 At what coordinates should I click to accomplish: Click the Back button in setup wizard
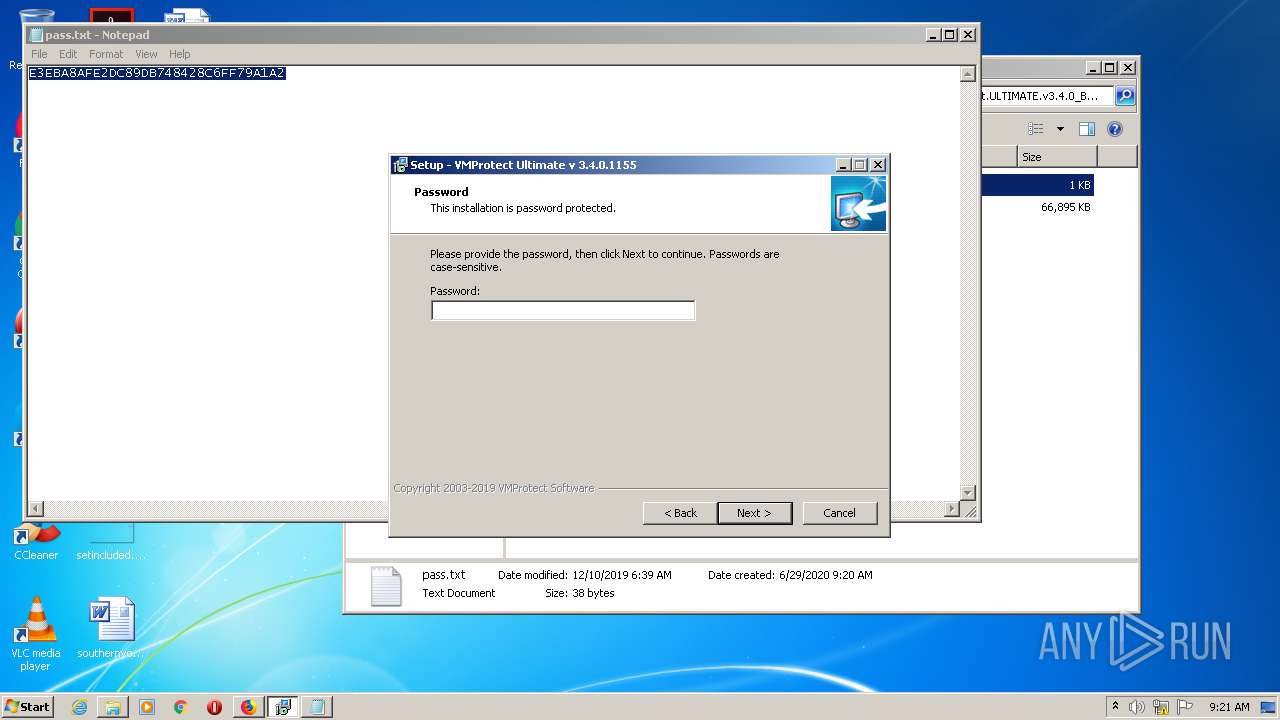(680, 513)
